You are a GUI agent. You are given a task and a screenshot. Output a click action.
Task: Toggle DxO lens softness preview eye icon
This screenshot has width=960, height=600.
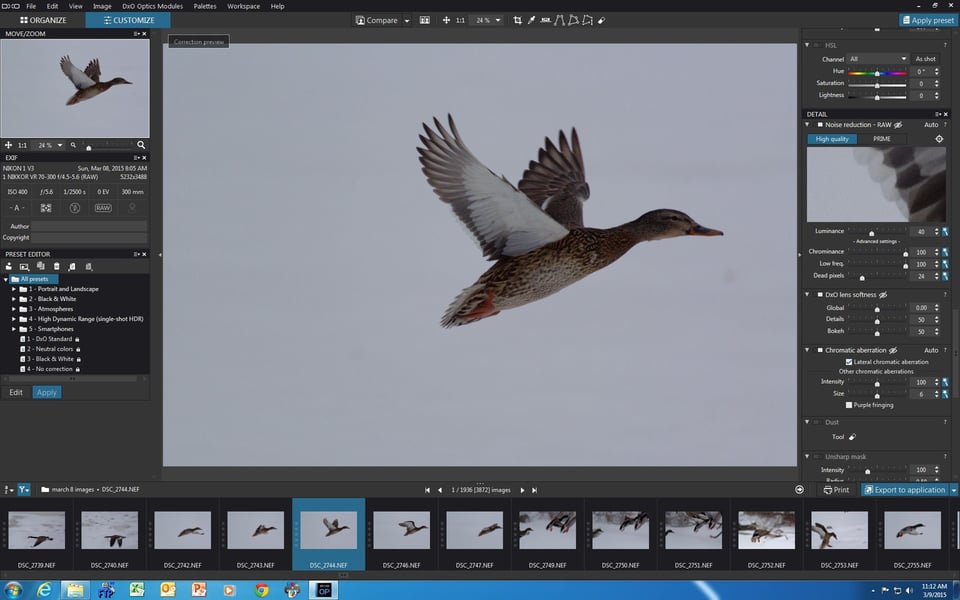[883, 295]
